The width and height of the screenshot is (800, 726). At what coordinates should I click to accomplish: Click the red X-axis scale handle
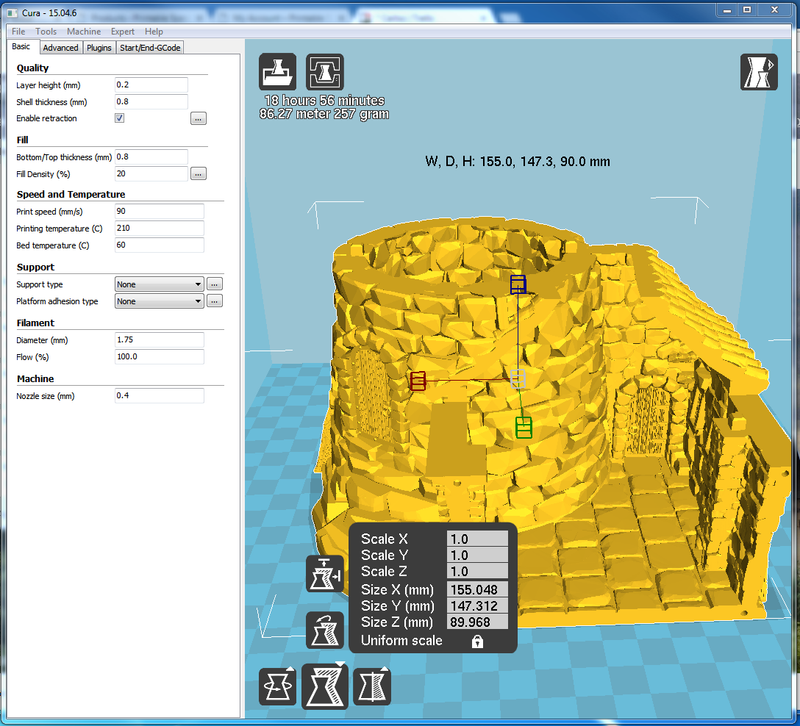[418, 381]
